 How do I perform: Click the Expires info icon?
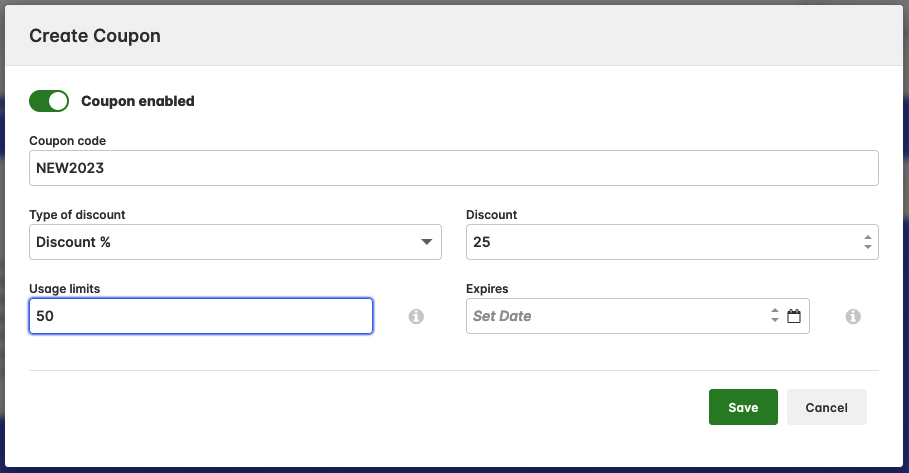pos(853,316)
